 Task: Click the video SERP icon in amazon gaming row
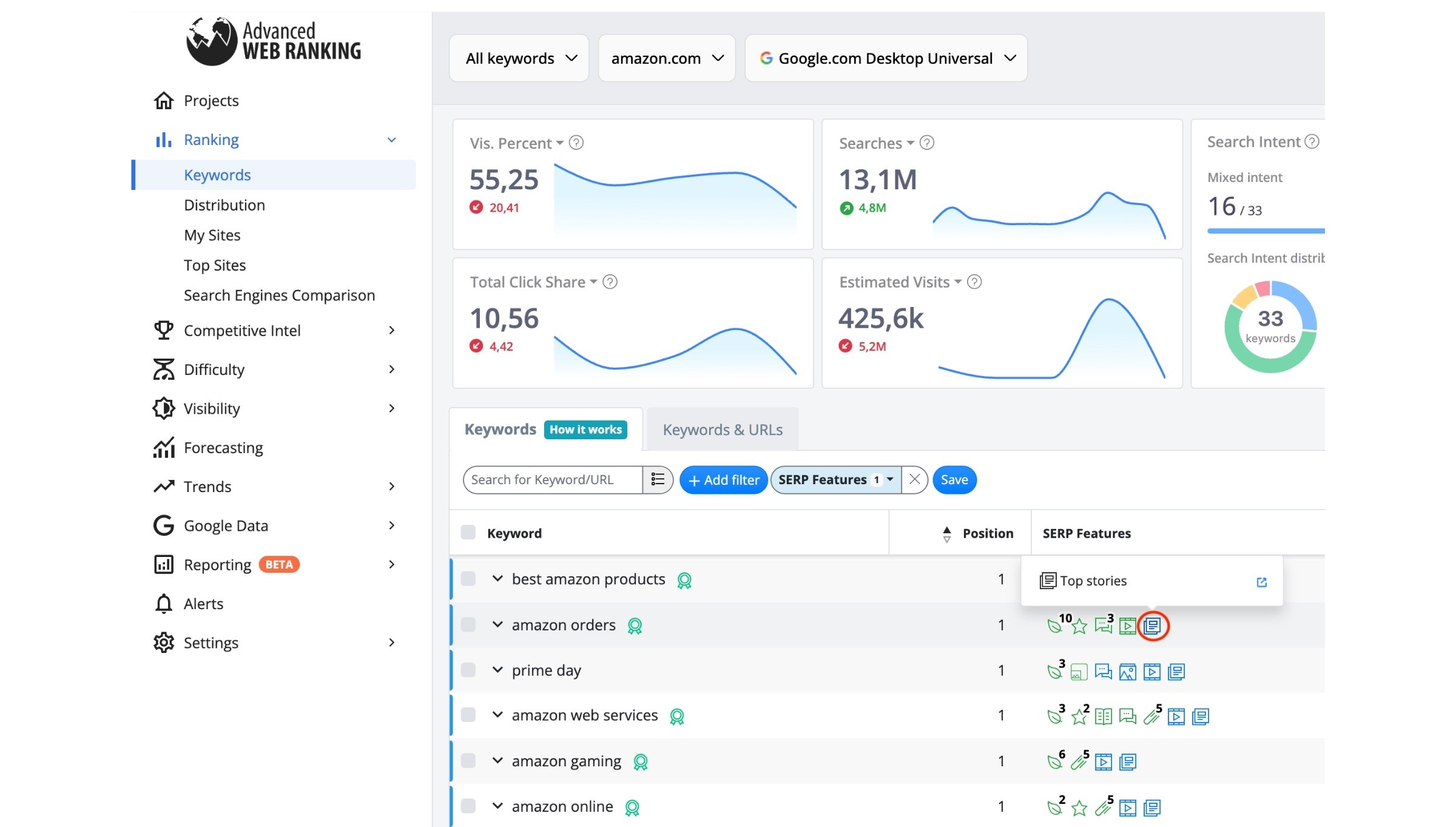[x=1104, y=762]
